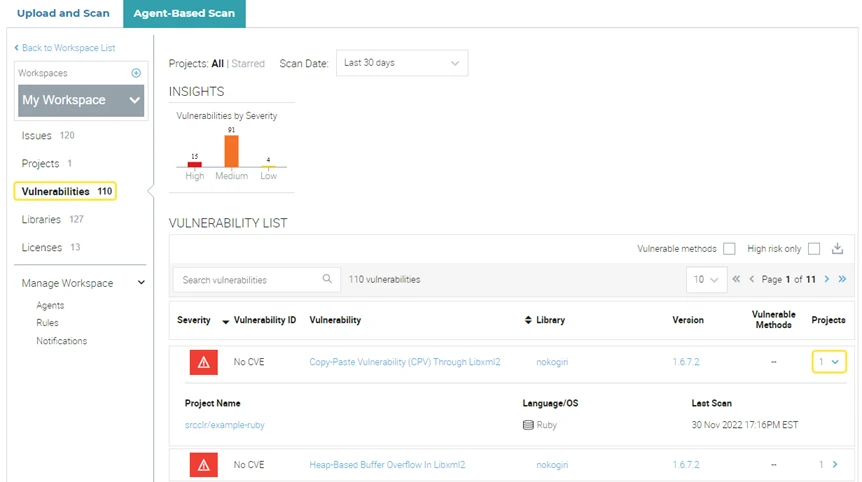The width and height of the screenshot is (862, 482).
Task: Filter projects by All
Action: 218,64
